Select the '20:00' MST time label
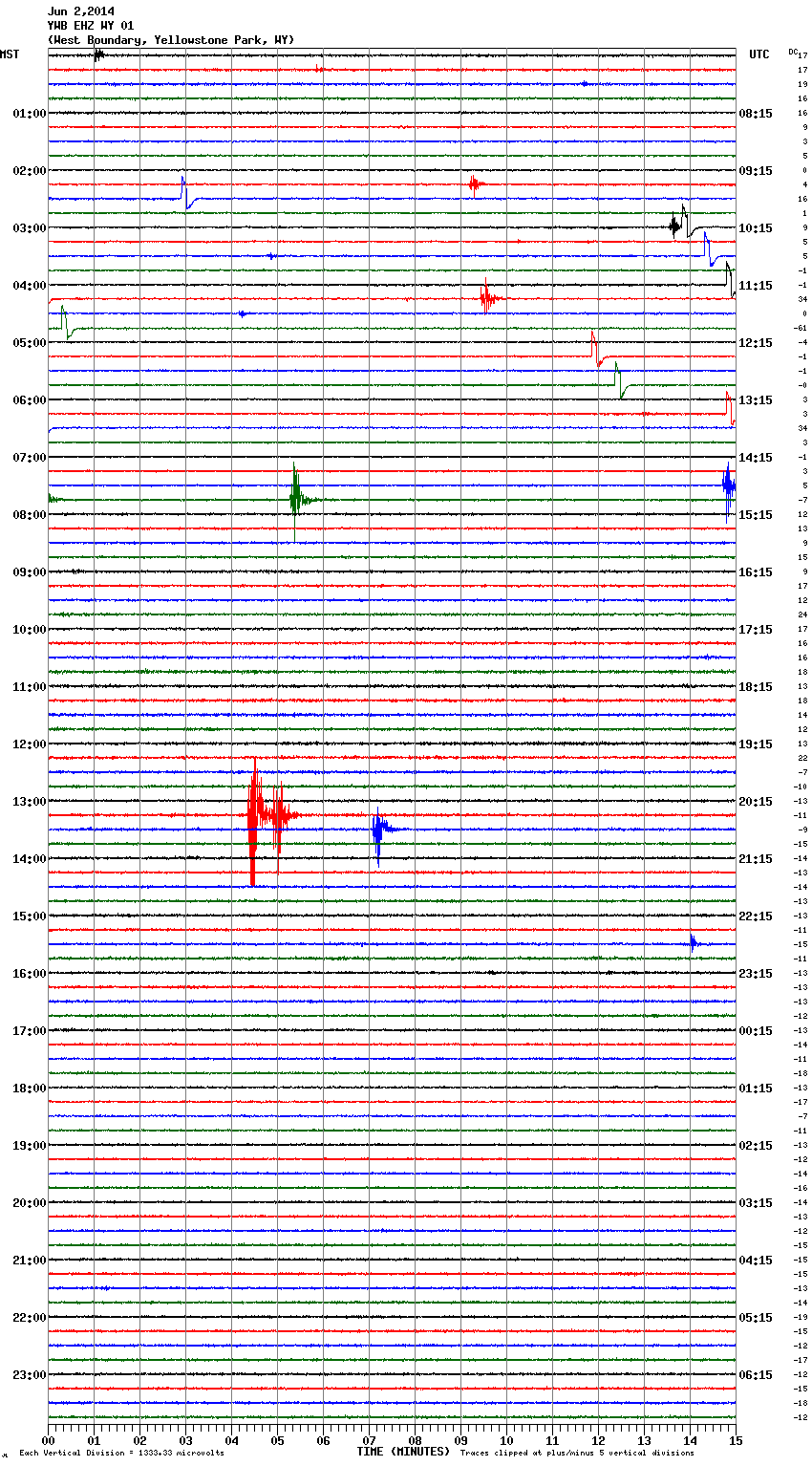This screenshot has height=1466, width=812. [x=29, y=1203]
